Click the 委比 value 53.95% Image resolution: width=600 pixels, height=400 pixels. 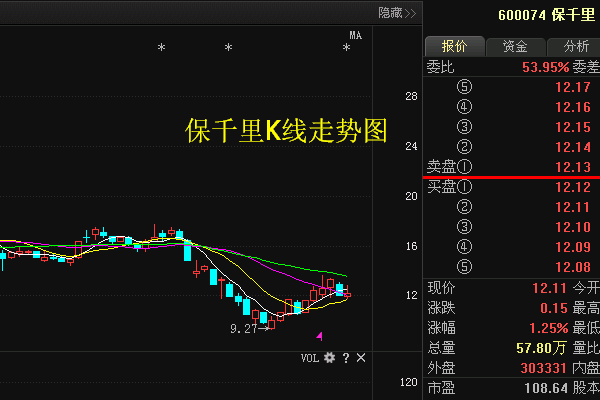point(546,67)
